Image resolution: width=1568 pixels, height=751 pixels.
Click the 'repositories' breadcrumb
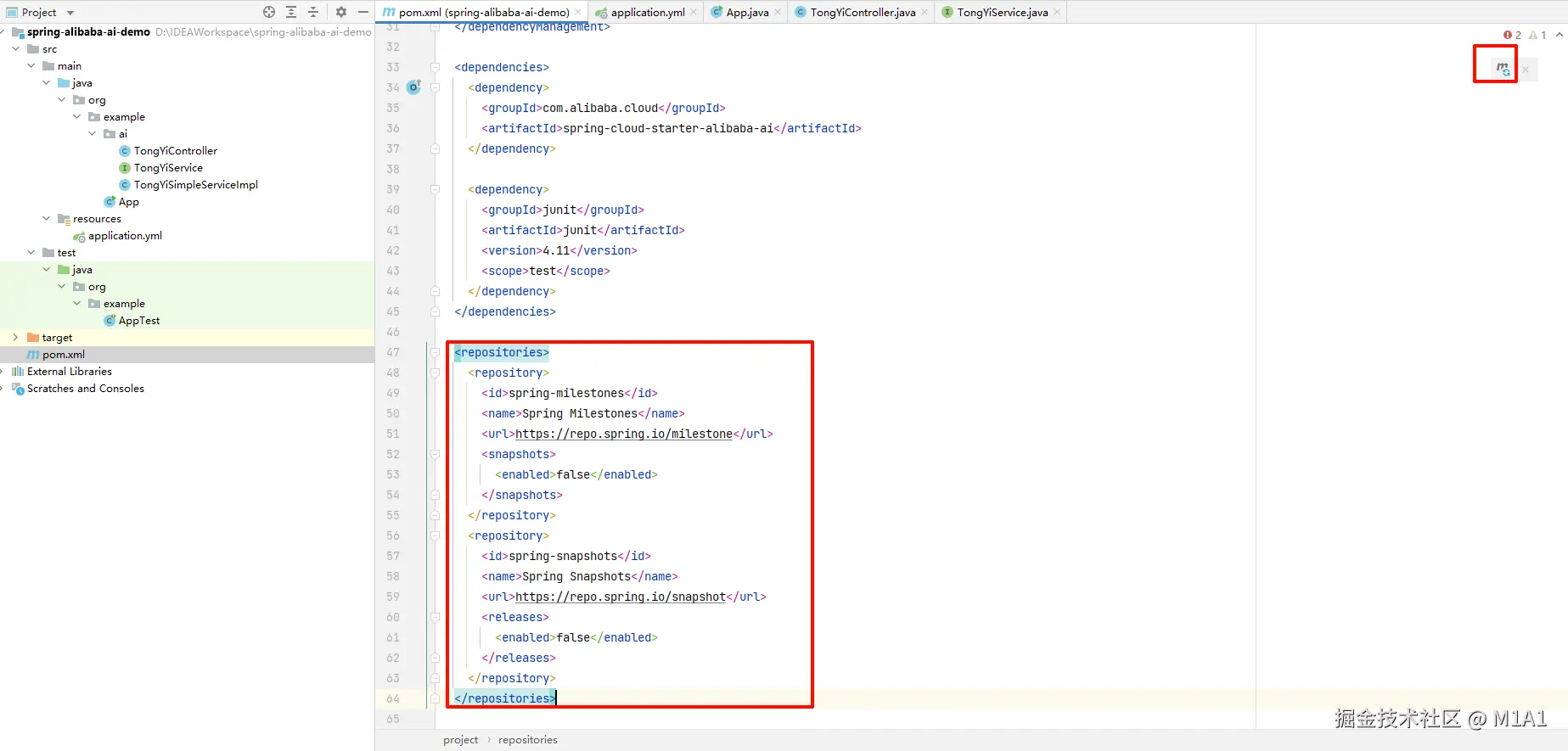(528, 740)
